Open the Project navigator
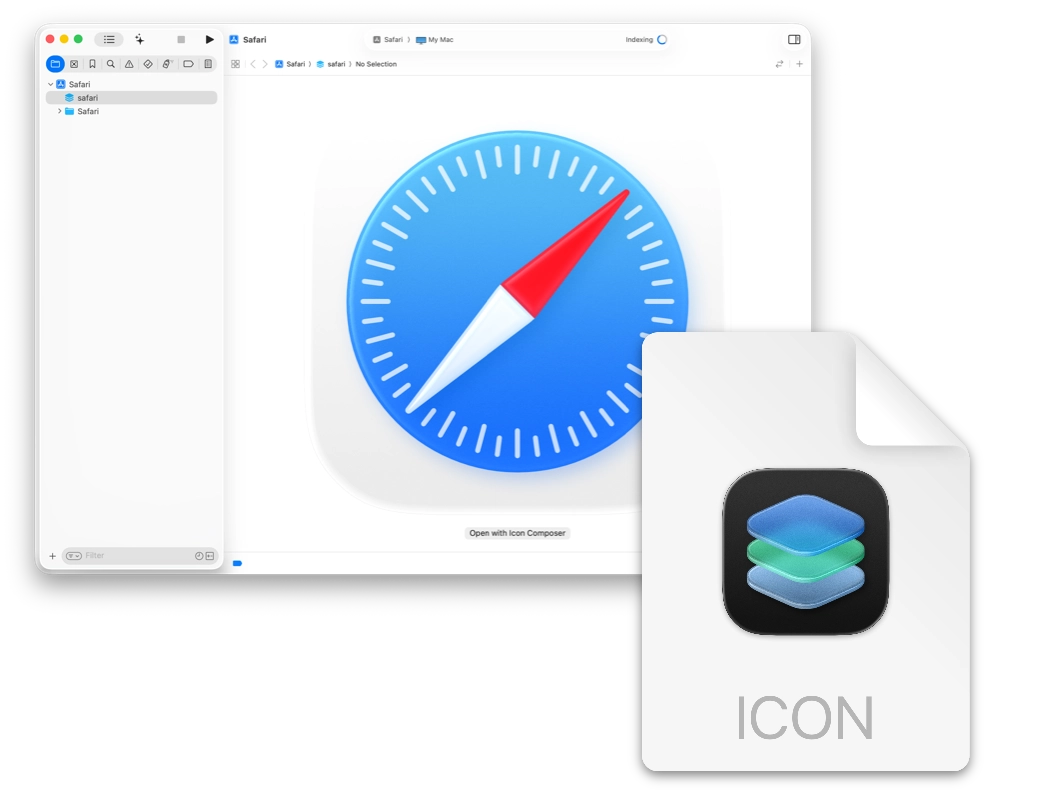 click(x=55, y=63)
